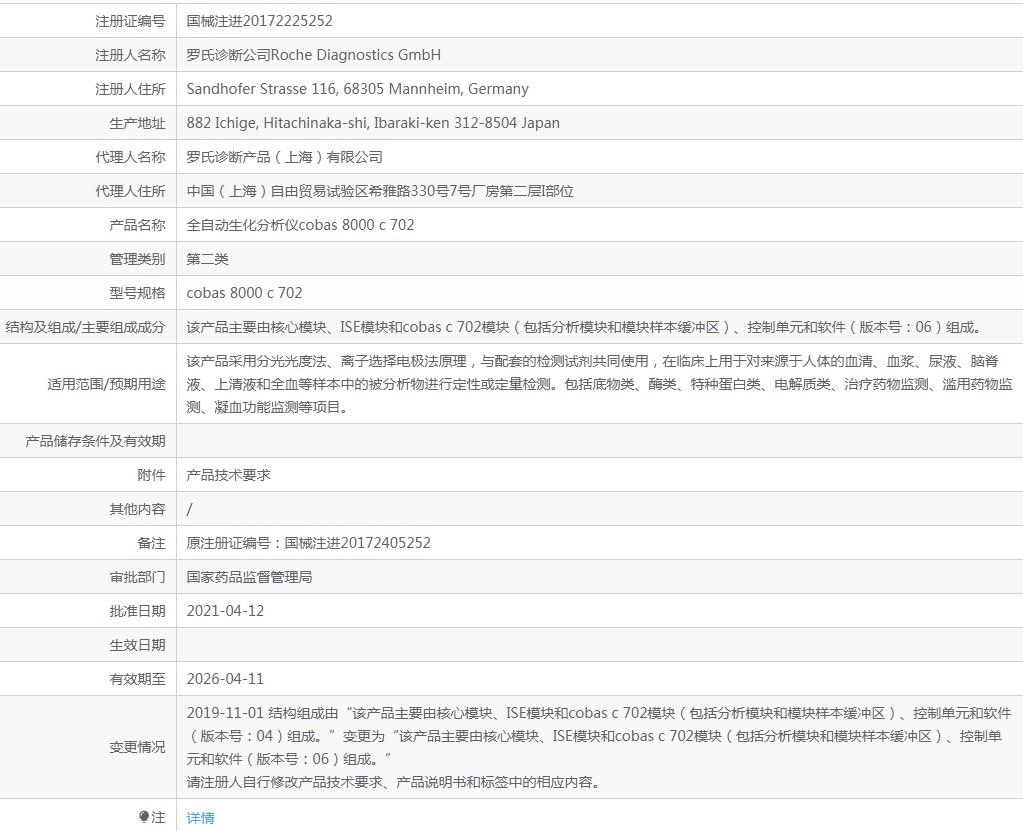Click the 型号规格 label

coord(138,293)
